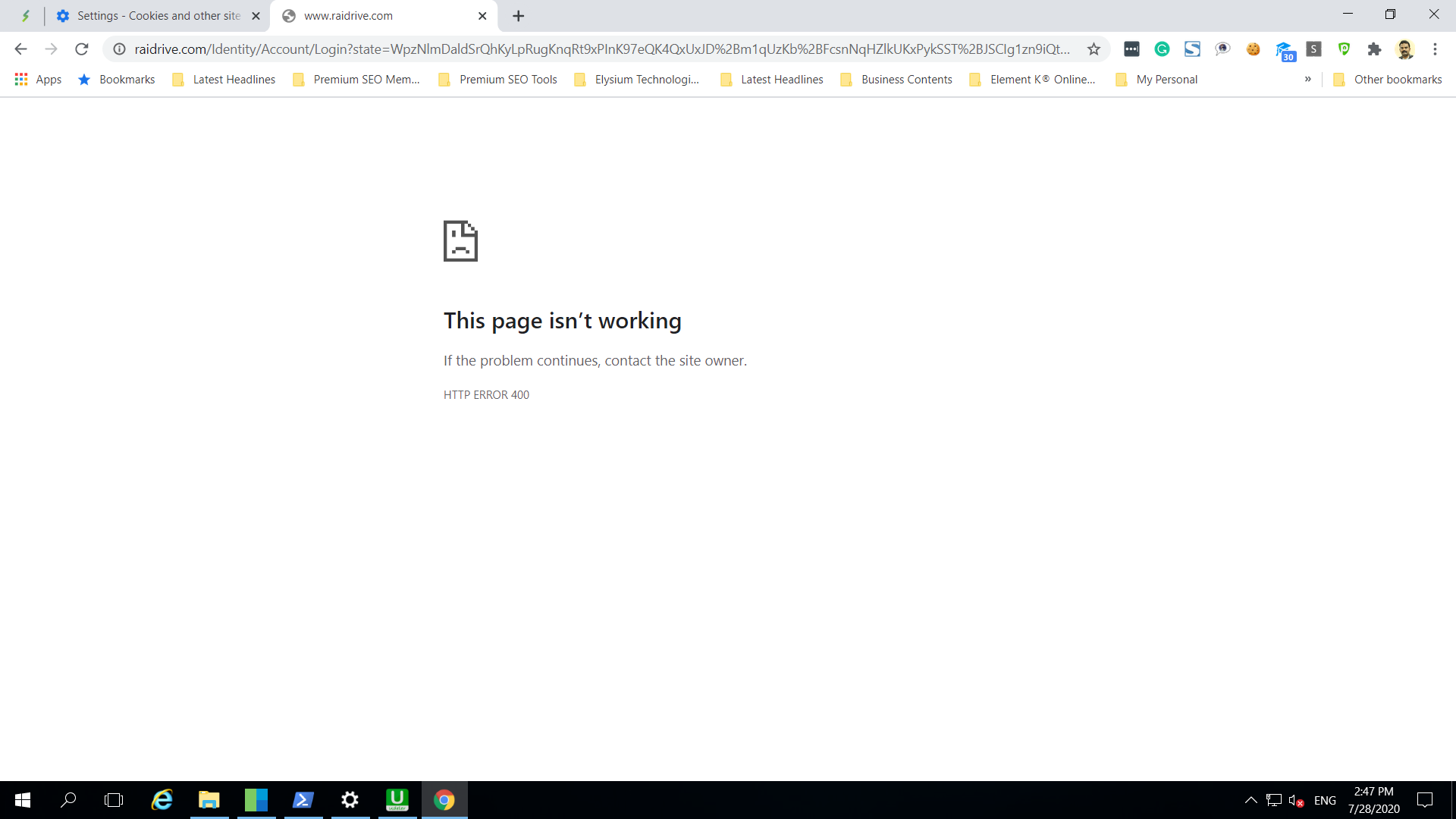Screen dimensions: 1456x819
Task: Switch to Settings - Cookies tab
Action: click(x=158, y=16)
